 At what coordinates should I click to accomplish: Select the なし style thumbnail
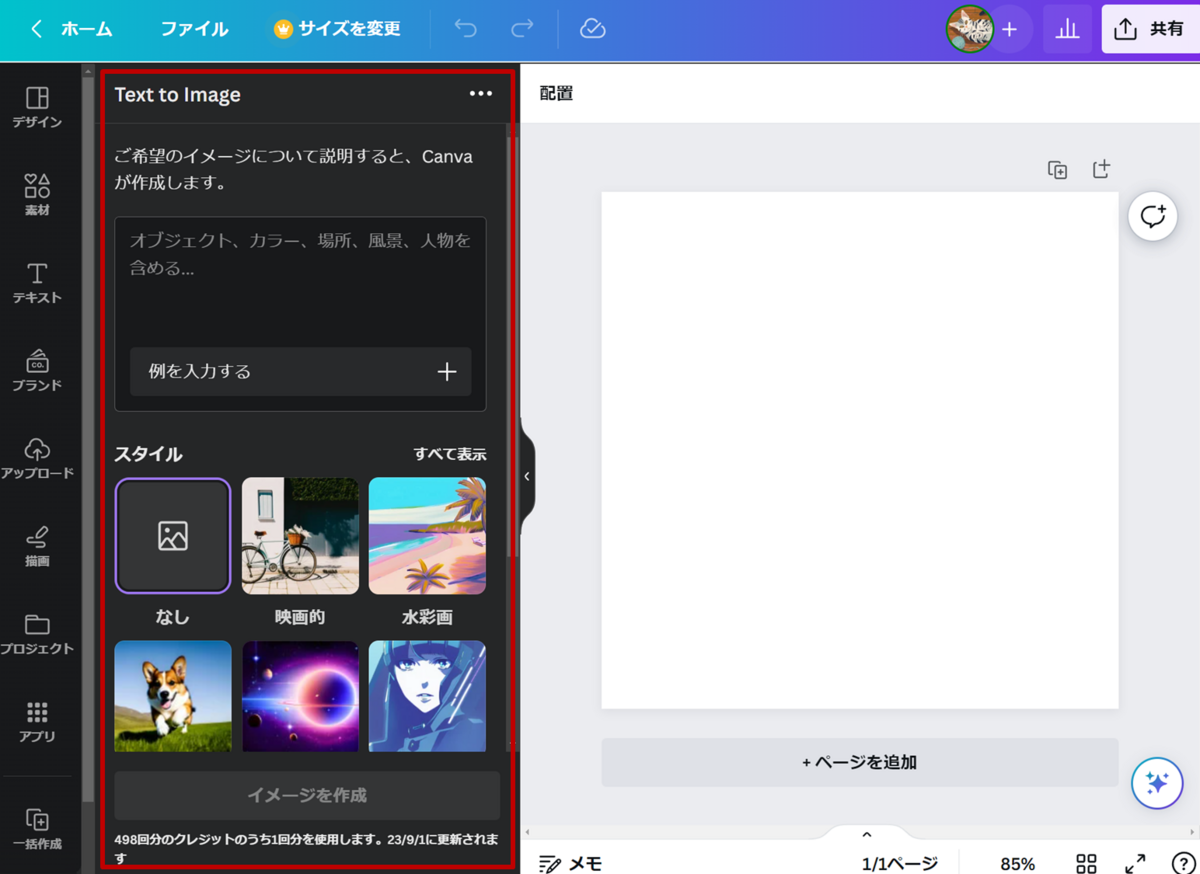pyautogui.click(x=173, y=536)
